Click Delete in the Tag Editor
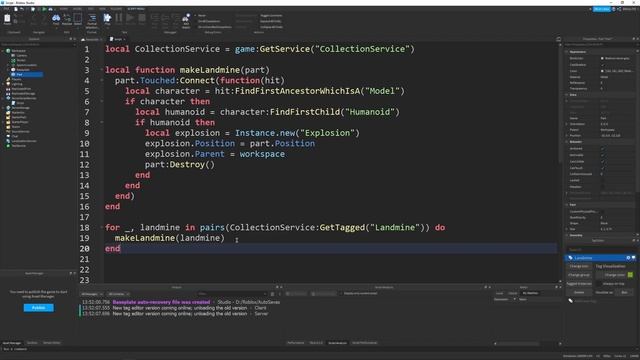This screenshot has width=640, height=360. coord(579,292)
